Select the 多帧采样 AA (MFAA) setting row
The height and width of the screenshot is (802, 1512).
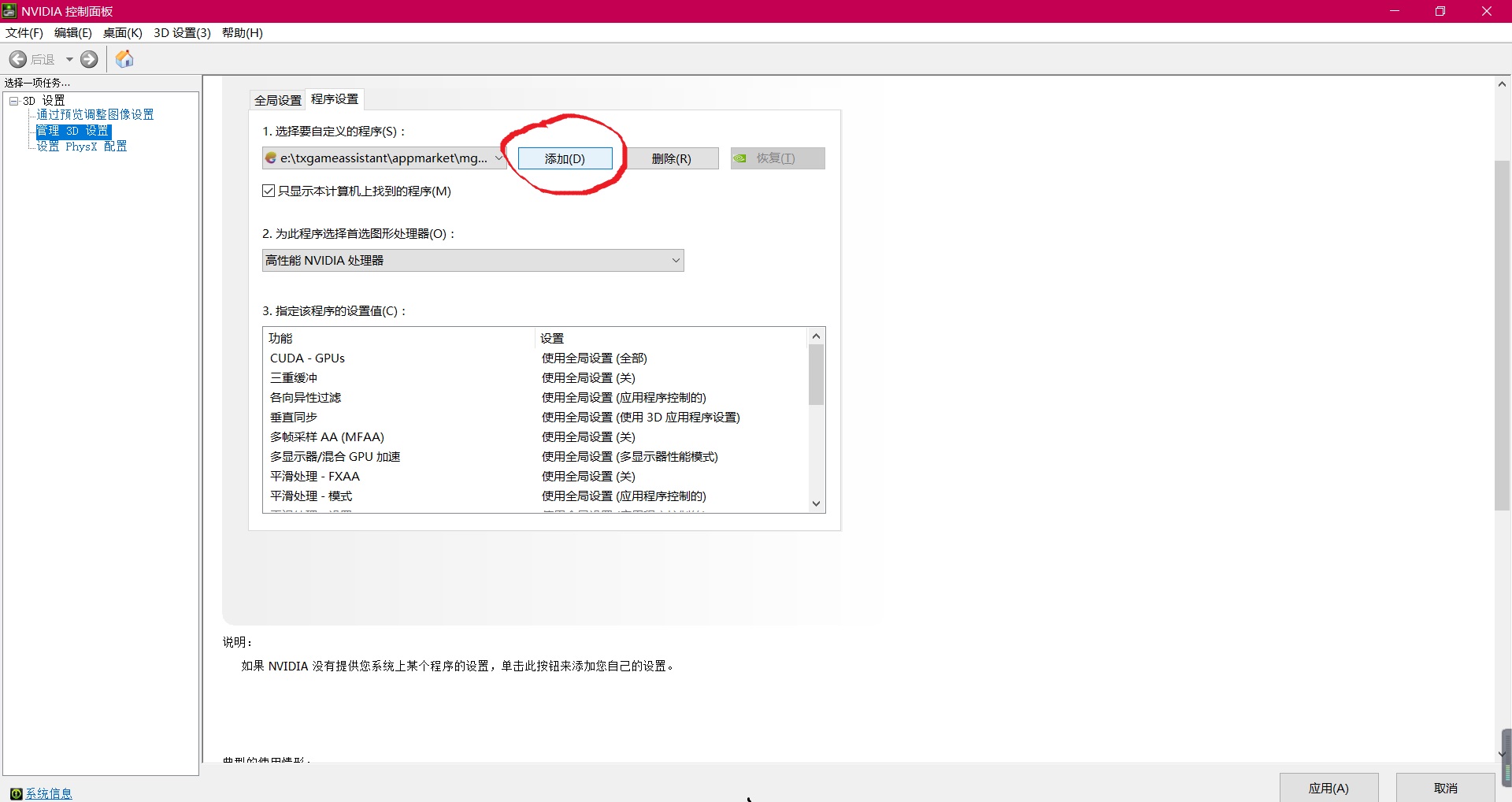coord(535,437)
